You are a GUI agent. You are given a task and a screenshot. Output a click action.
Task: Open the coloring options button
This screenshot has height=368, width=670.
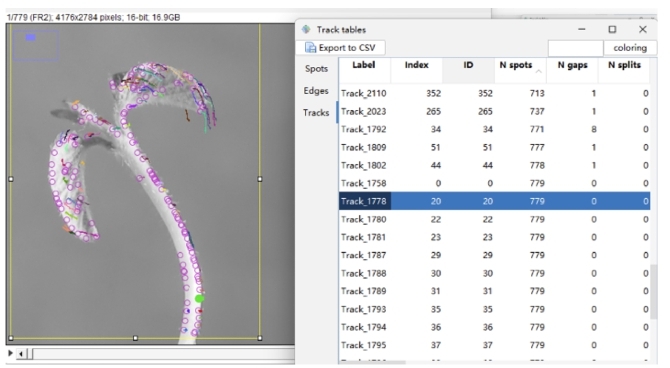(630, 48)
